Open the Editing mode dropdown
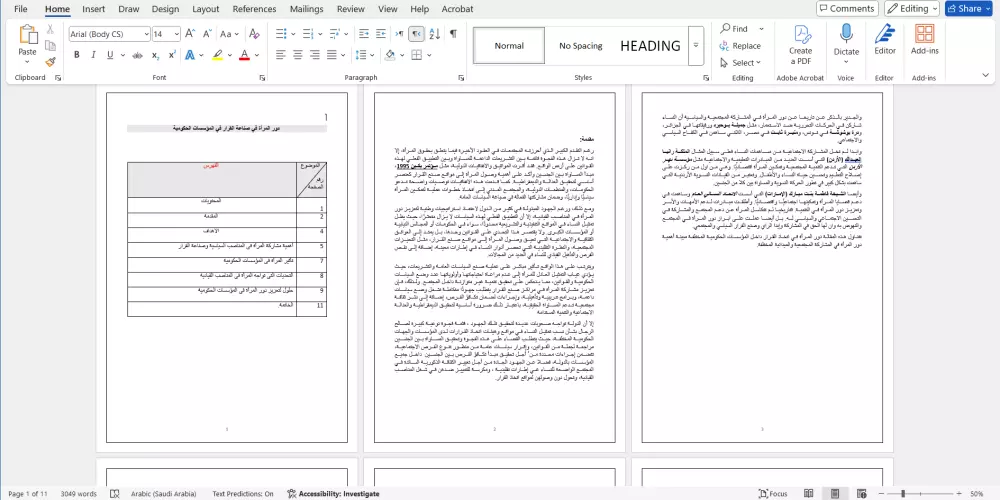Image resolution: width=1000 pixels, height=500 pixels. tap(912, 8)
